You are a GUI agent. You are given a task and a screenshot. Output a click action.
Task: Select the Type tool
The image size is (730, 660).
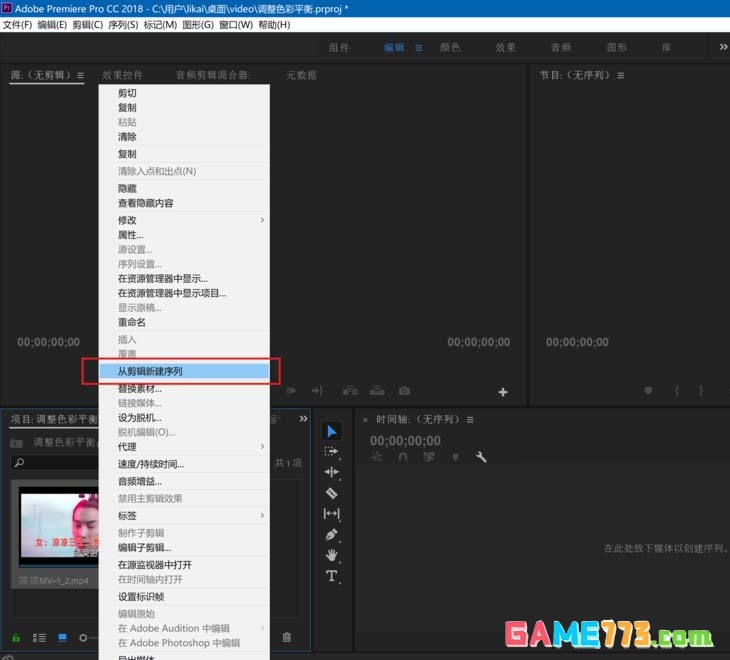pyautogui.click(x=331, y=576)
